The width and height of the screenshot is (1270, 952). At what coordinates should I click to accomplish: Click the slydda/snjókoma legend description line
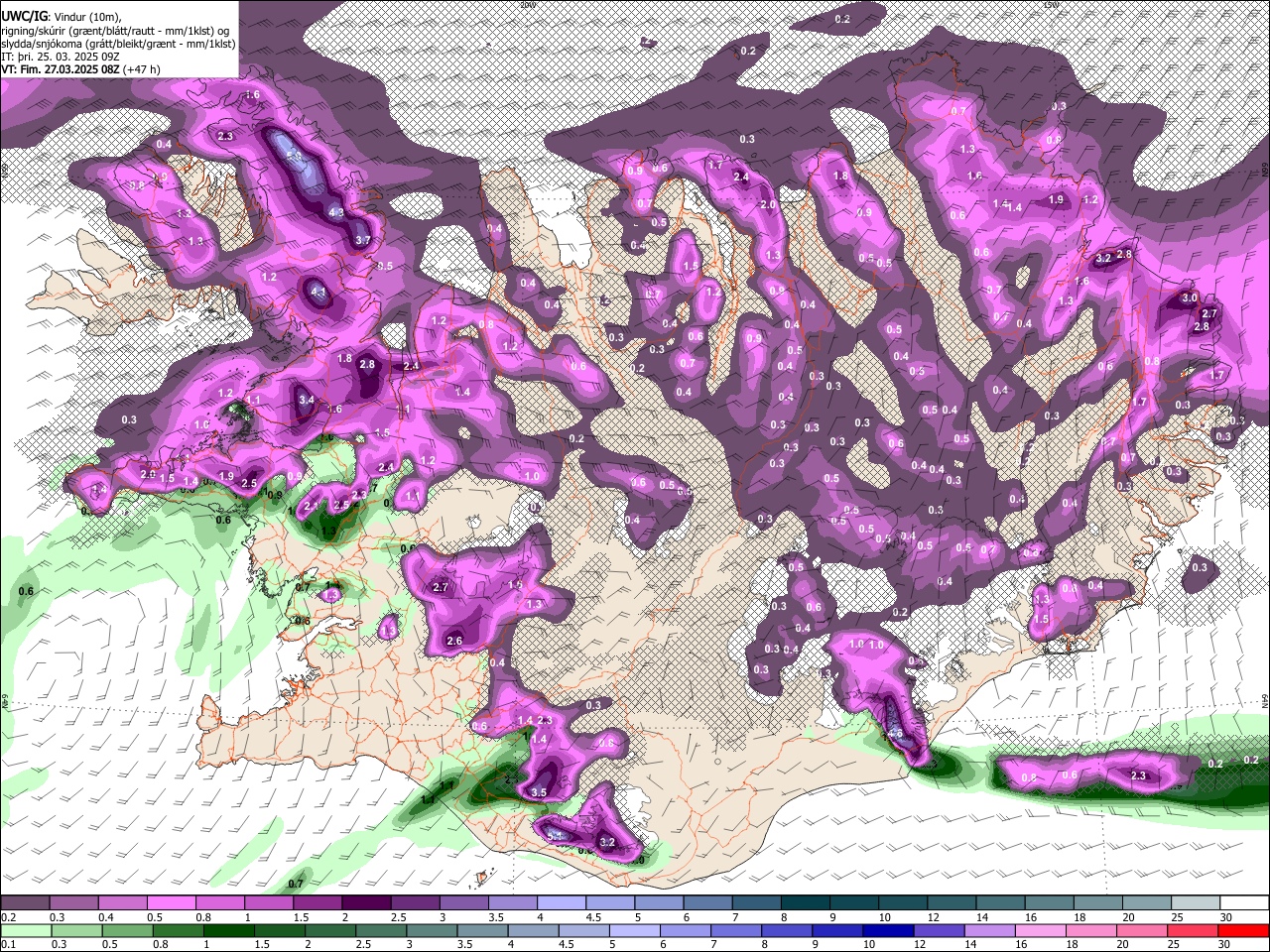tap(118, 44)
